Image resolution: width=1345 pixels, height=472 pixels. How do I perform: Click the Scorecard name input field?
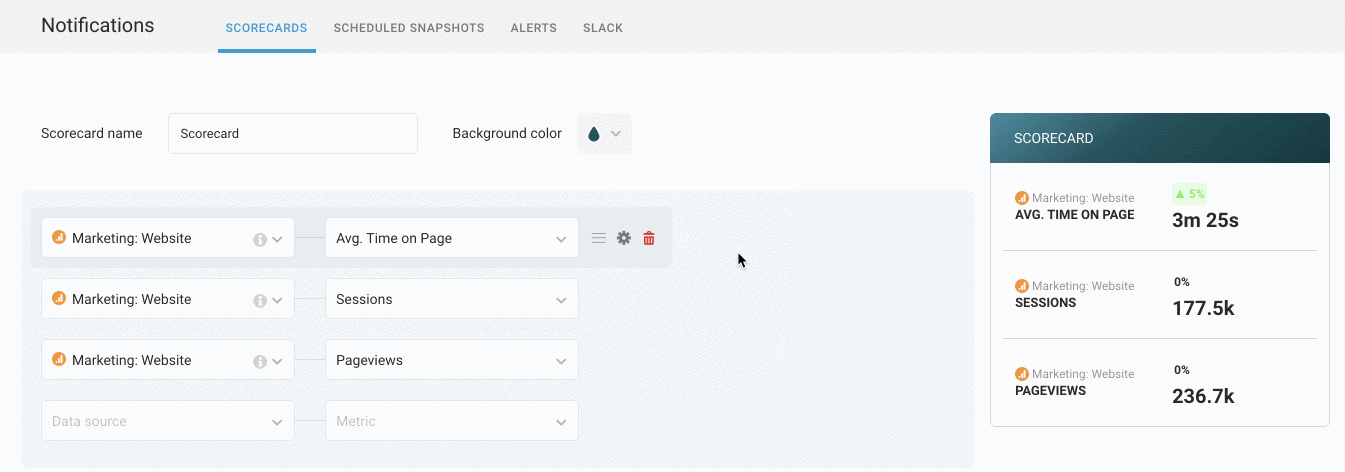coord(292,134)
